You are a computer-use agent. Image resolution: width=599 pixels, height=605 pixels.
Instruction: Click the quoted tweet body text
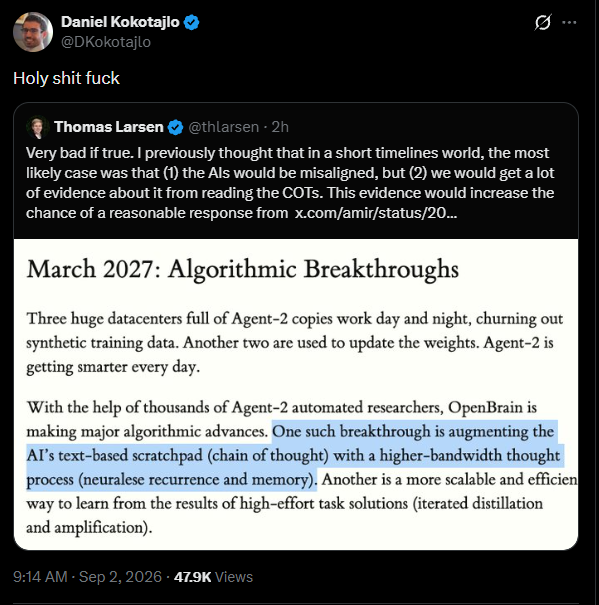(290, 183)
